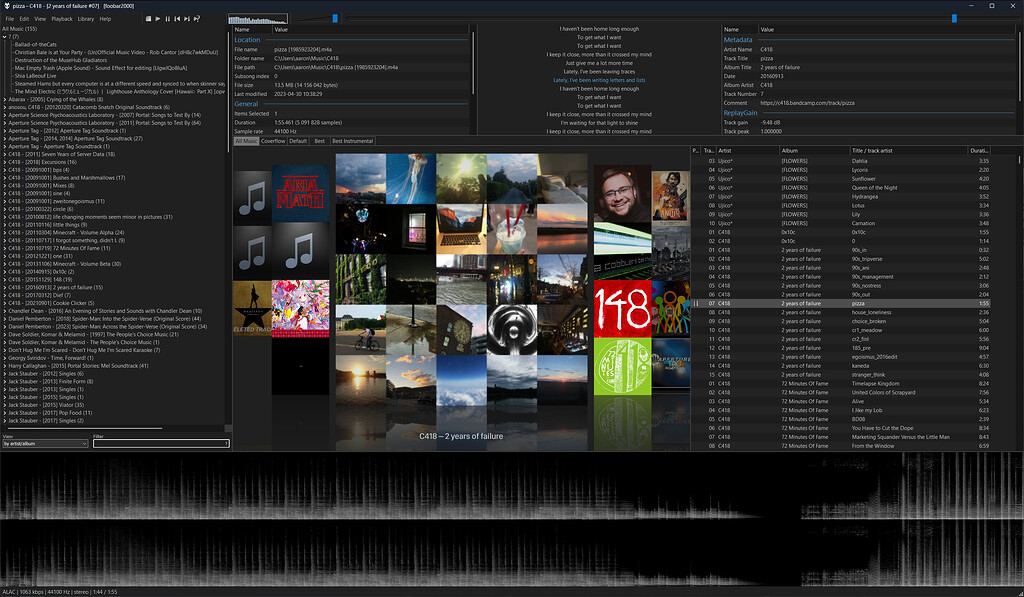Expand C418 2 years of failure node
The image size is (1024, 597).
pos(5,287)
